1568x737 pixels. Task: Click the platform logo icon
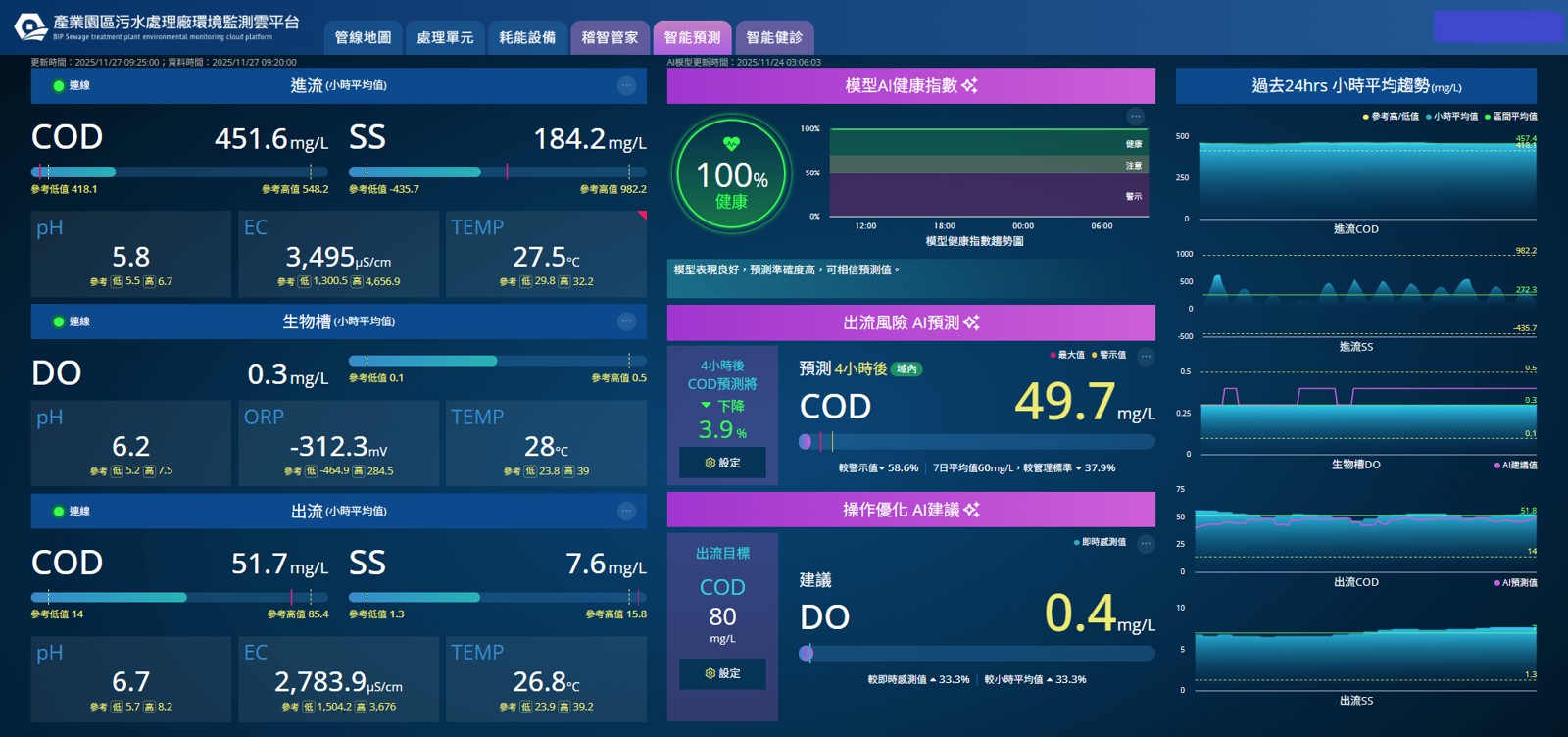tap(30, 27)
